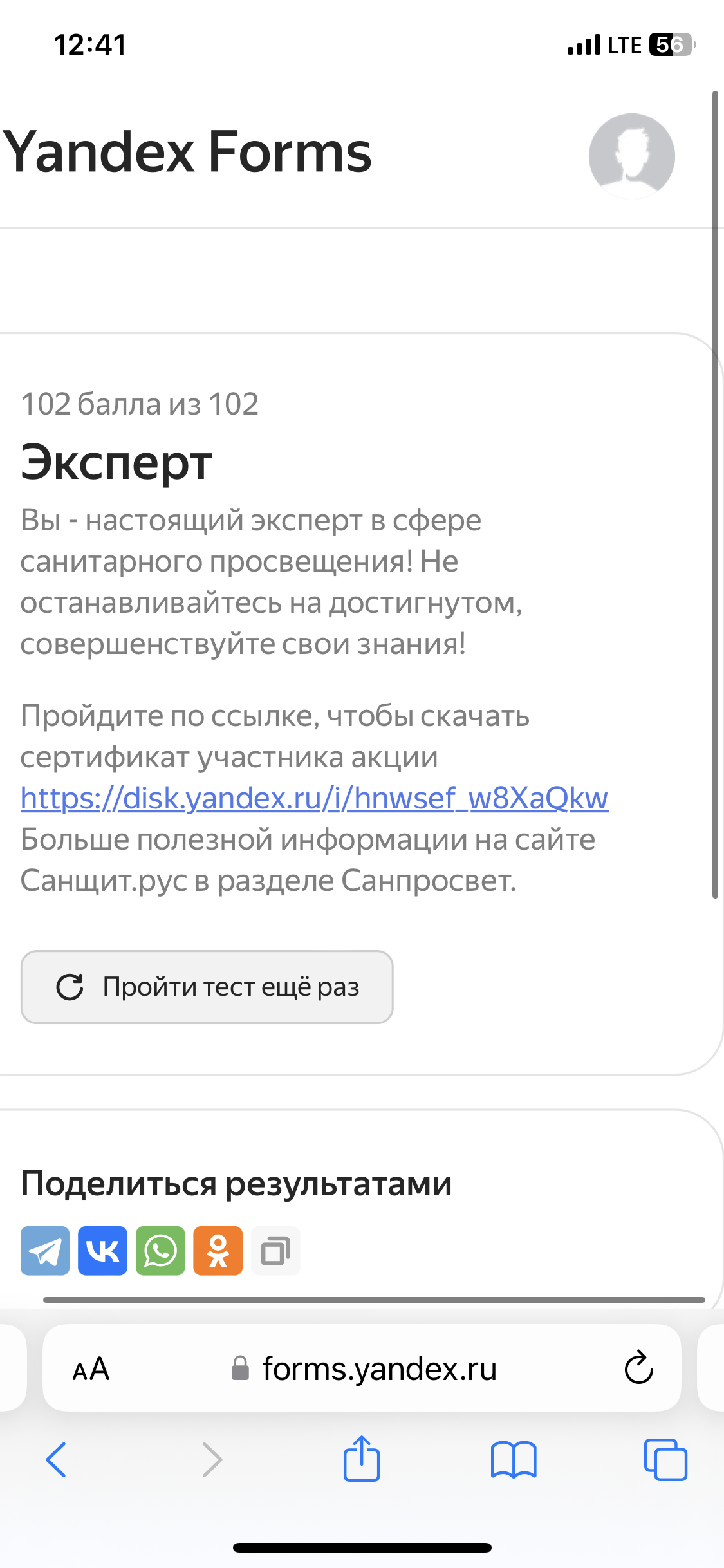Go back to the previous page
The image size is (724, 1568).
point(56,1459)
